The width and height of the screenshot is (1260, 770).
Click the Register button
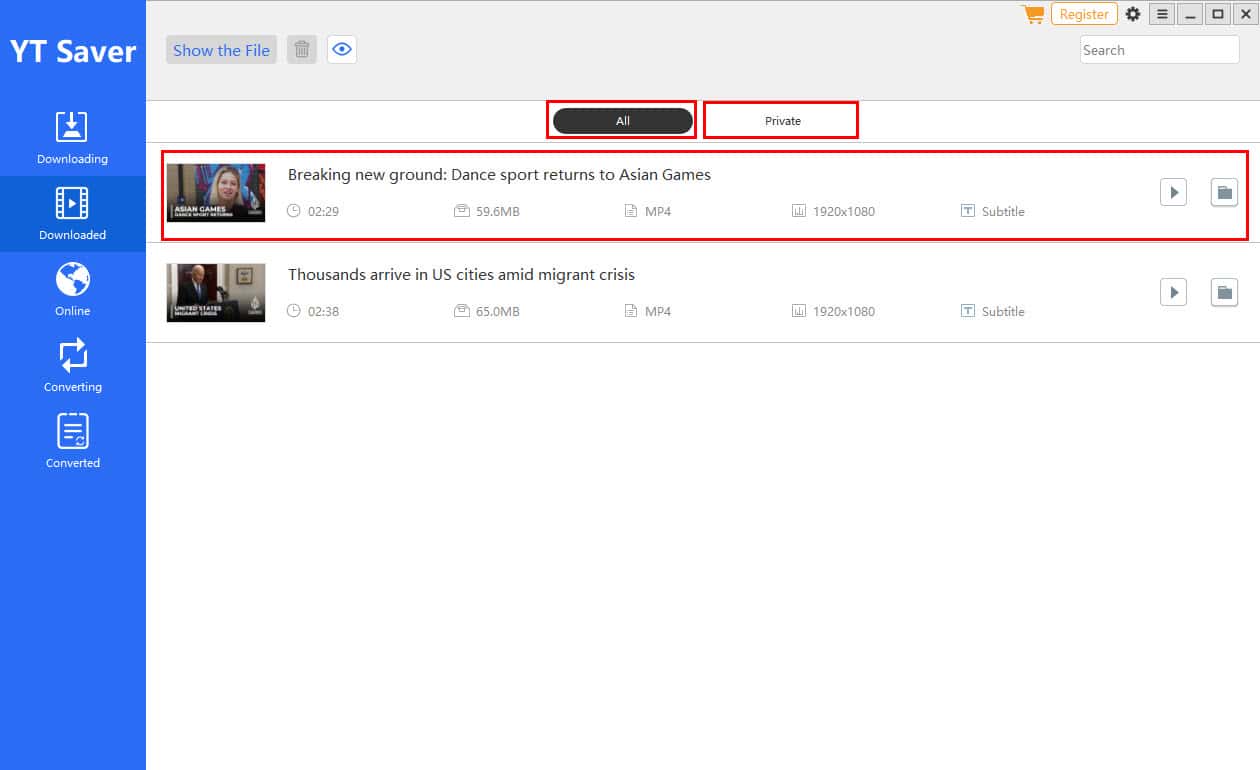point(1084,14)
